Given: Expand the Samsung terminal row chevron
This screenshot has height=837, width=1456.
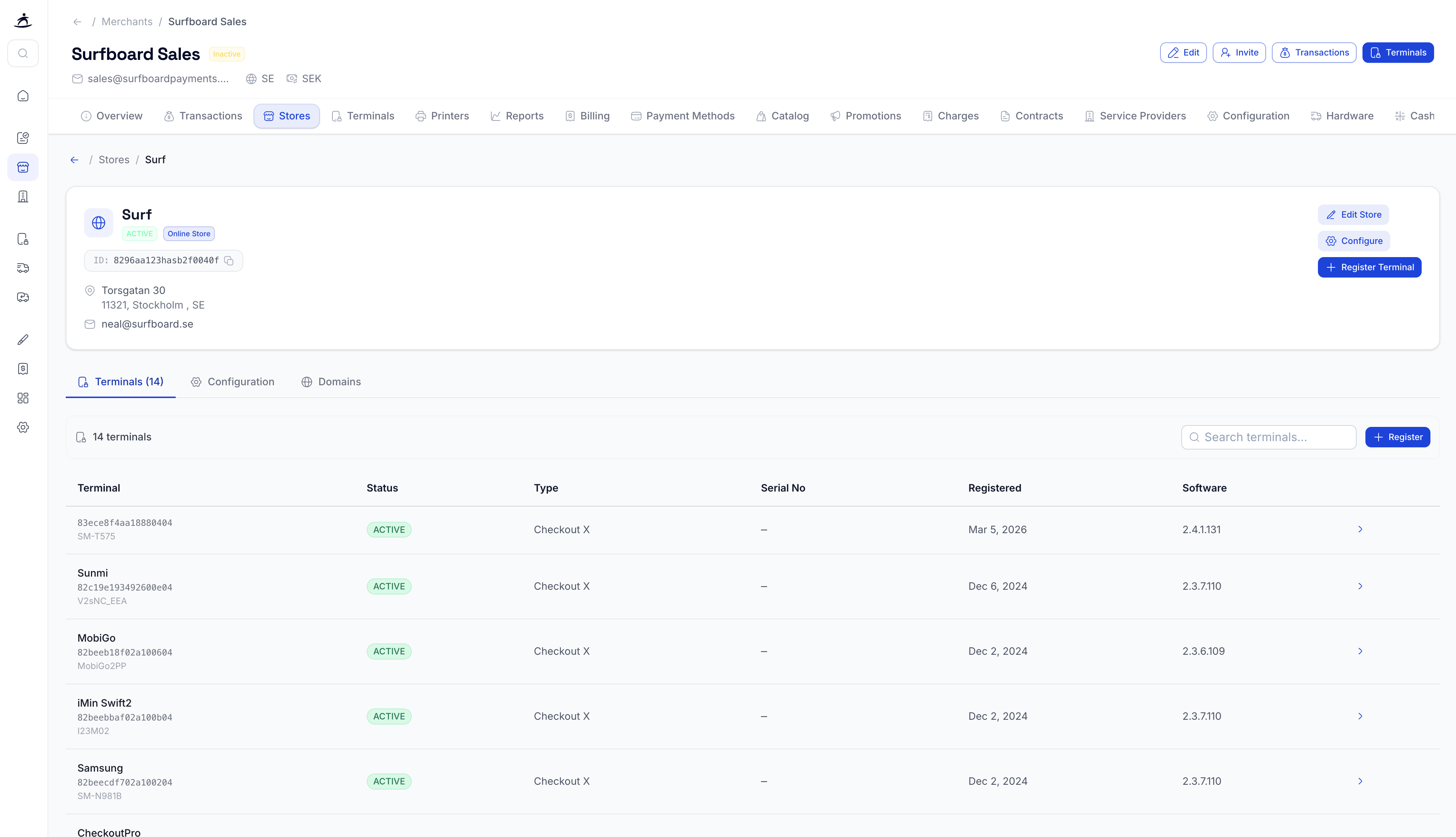Looking at the screenshot, I should click(1360, 781).
